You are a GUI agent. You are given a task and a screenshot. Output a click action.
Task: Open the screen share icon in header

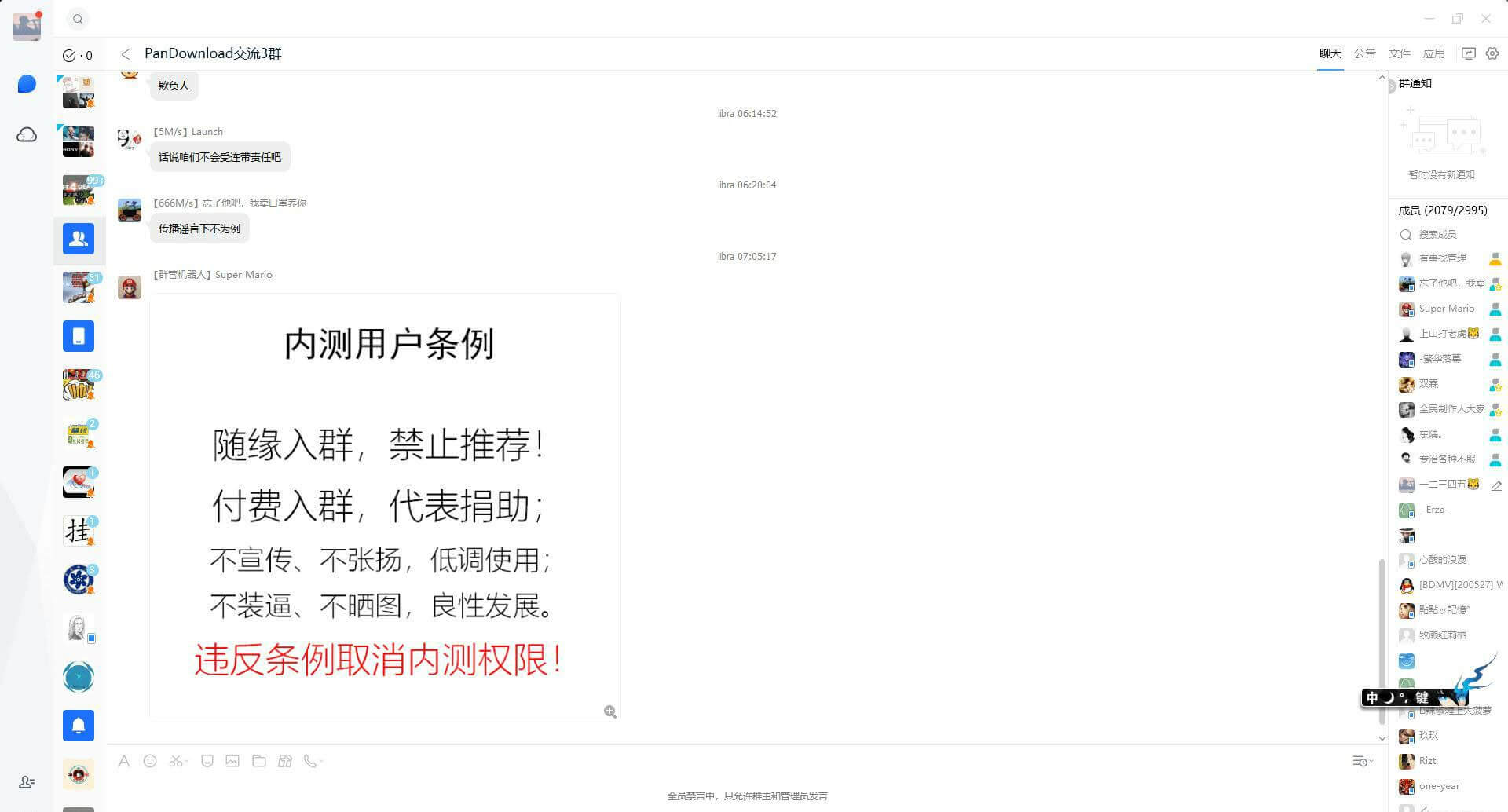pos(1468,53)
